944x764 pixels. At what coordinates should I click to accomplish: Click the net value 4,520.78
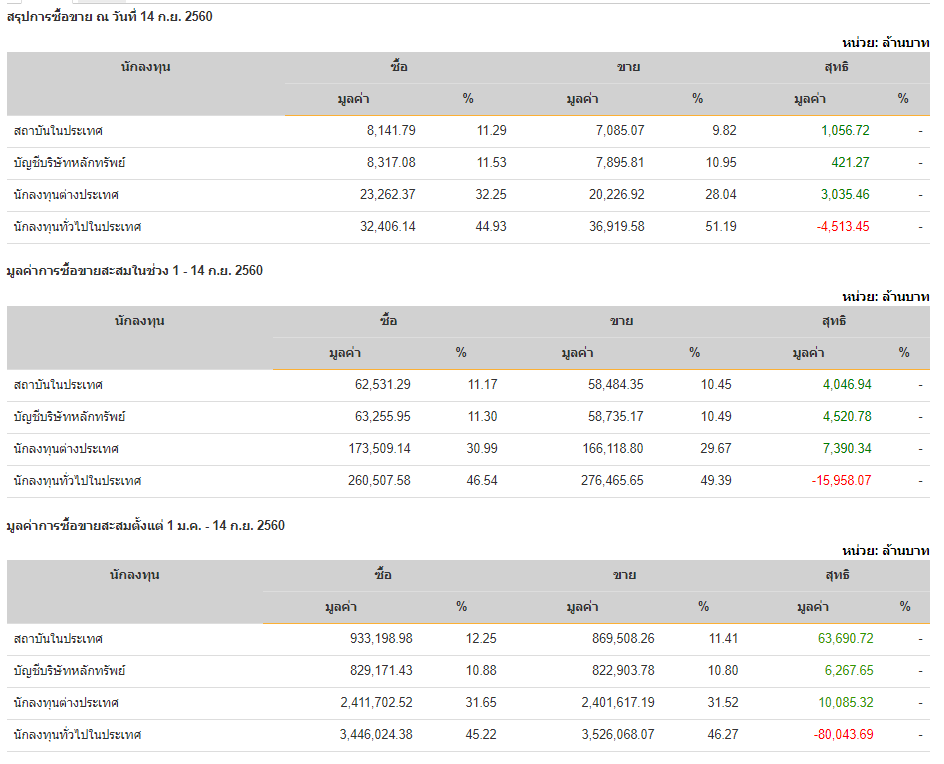847,417
